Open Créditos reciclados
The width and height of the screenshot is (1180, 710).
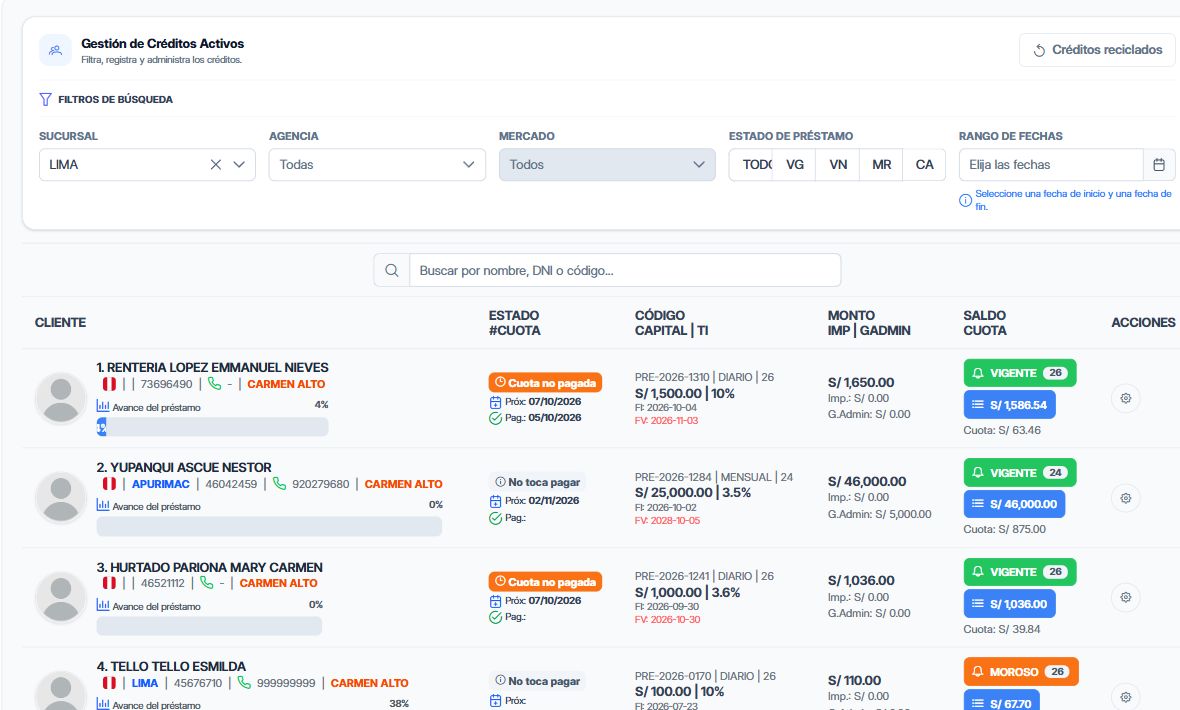1097,50
